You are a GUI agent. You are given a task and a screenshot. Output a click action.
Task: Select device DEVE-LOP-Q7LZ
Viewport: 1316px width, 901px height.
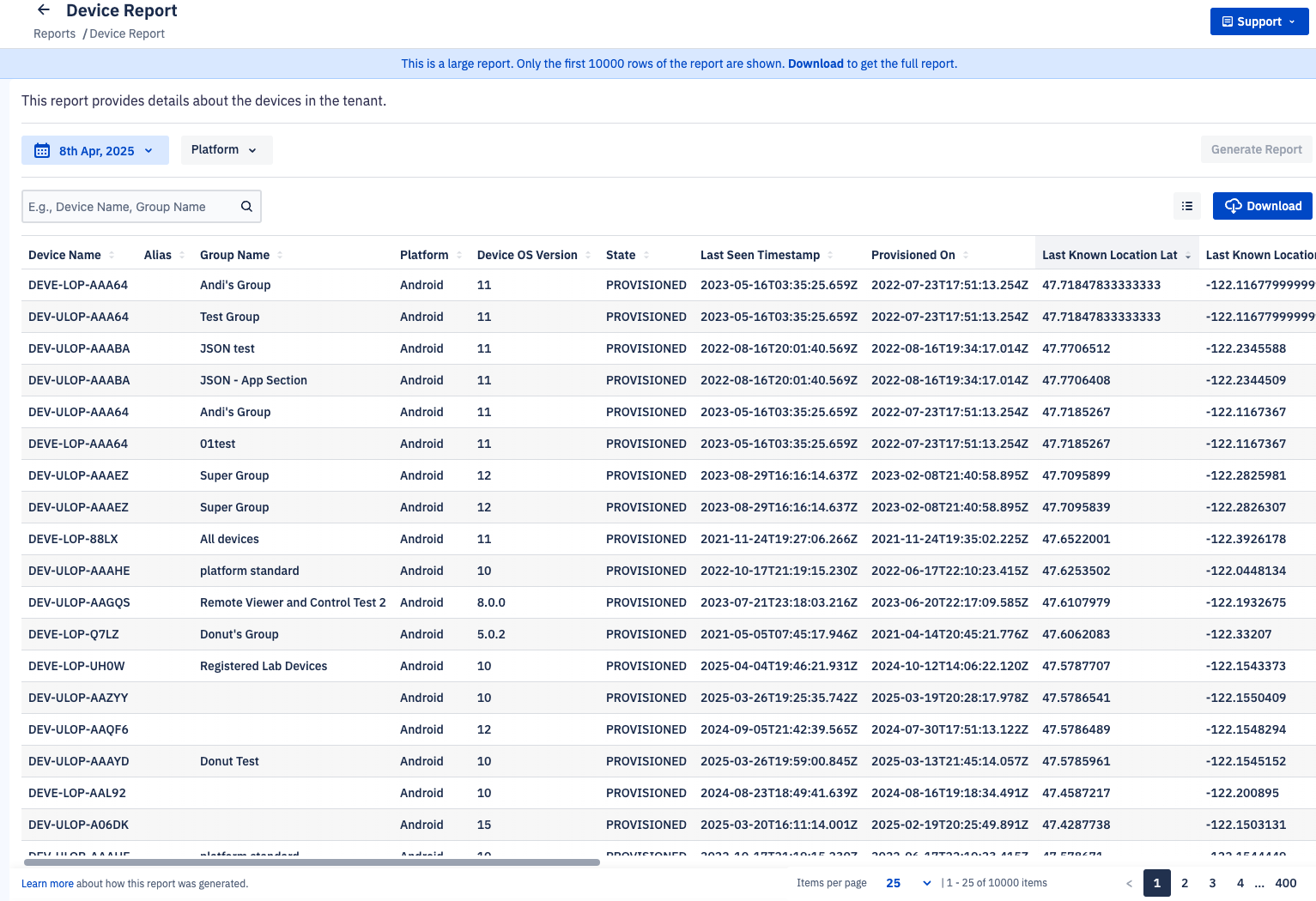74,634
